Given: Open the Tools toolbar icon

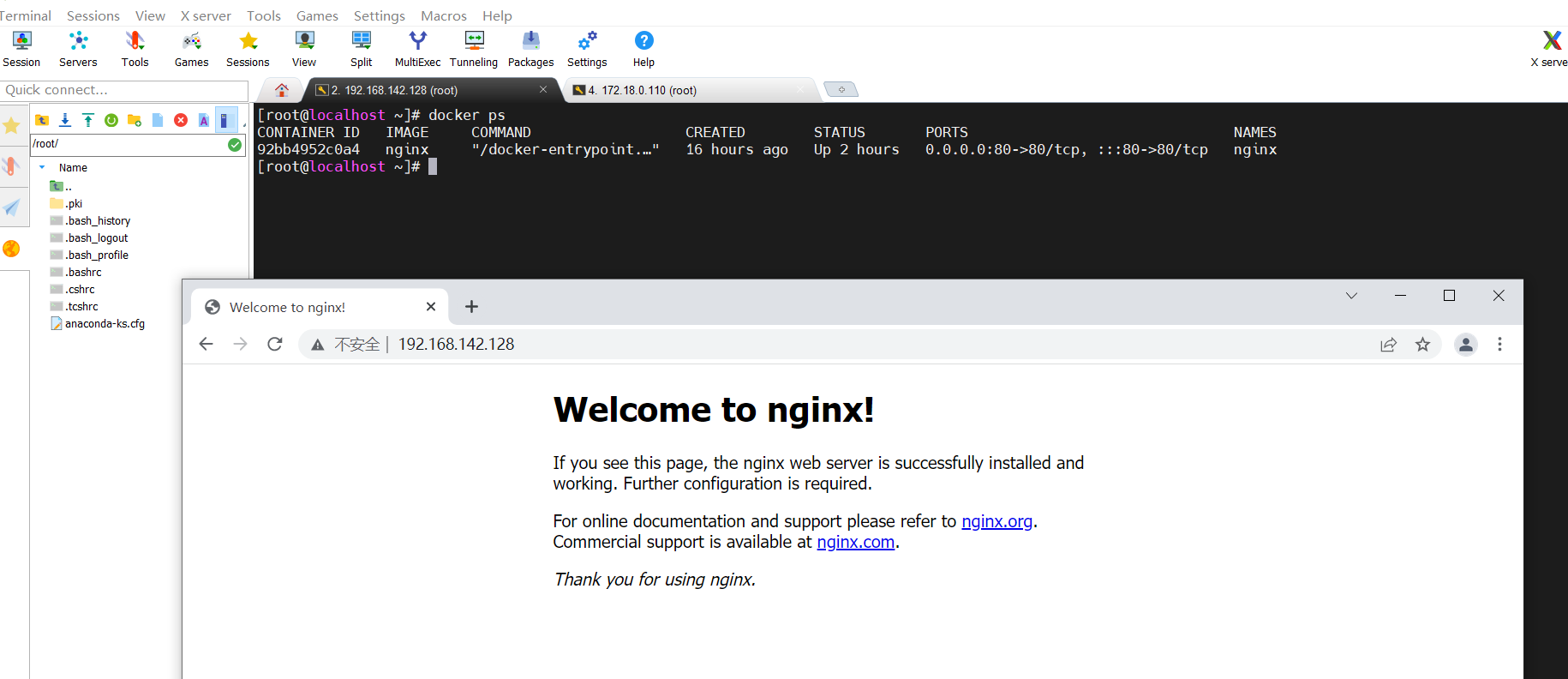Looking at the screenshot, I should [135, 49].
